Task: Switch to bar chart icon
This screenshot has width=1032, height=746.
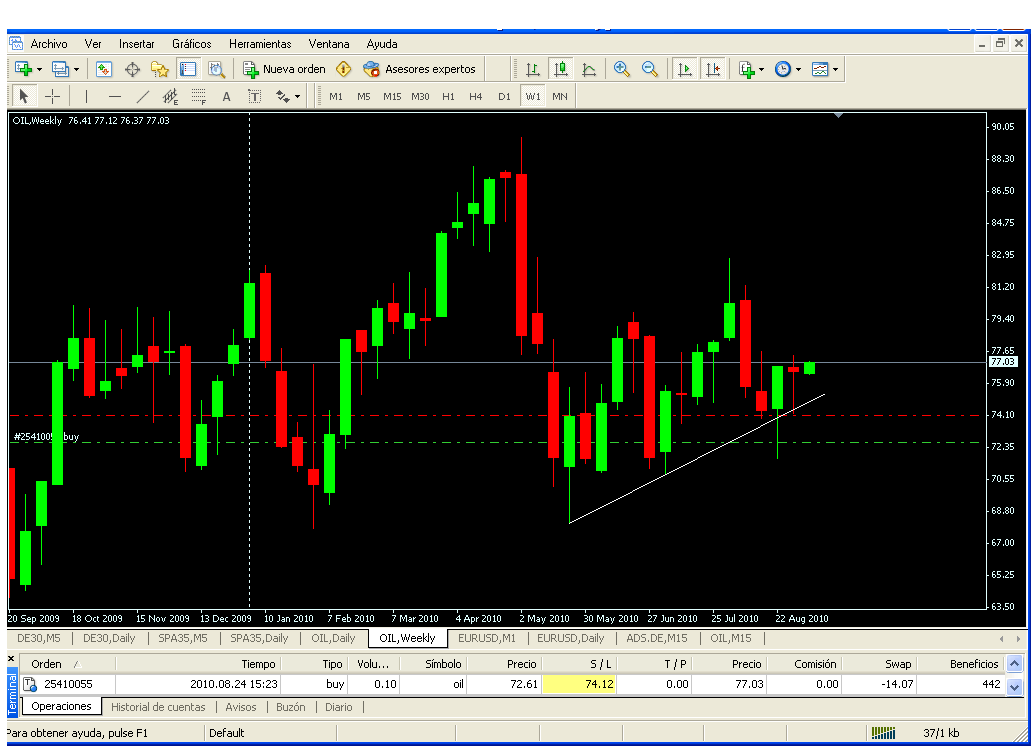Action: (x=532, y=69)
